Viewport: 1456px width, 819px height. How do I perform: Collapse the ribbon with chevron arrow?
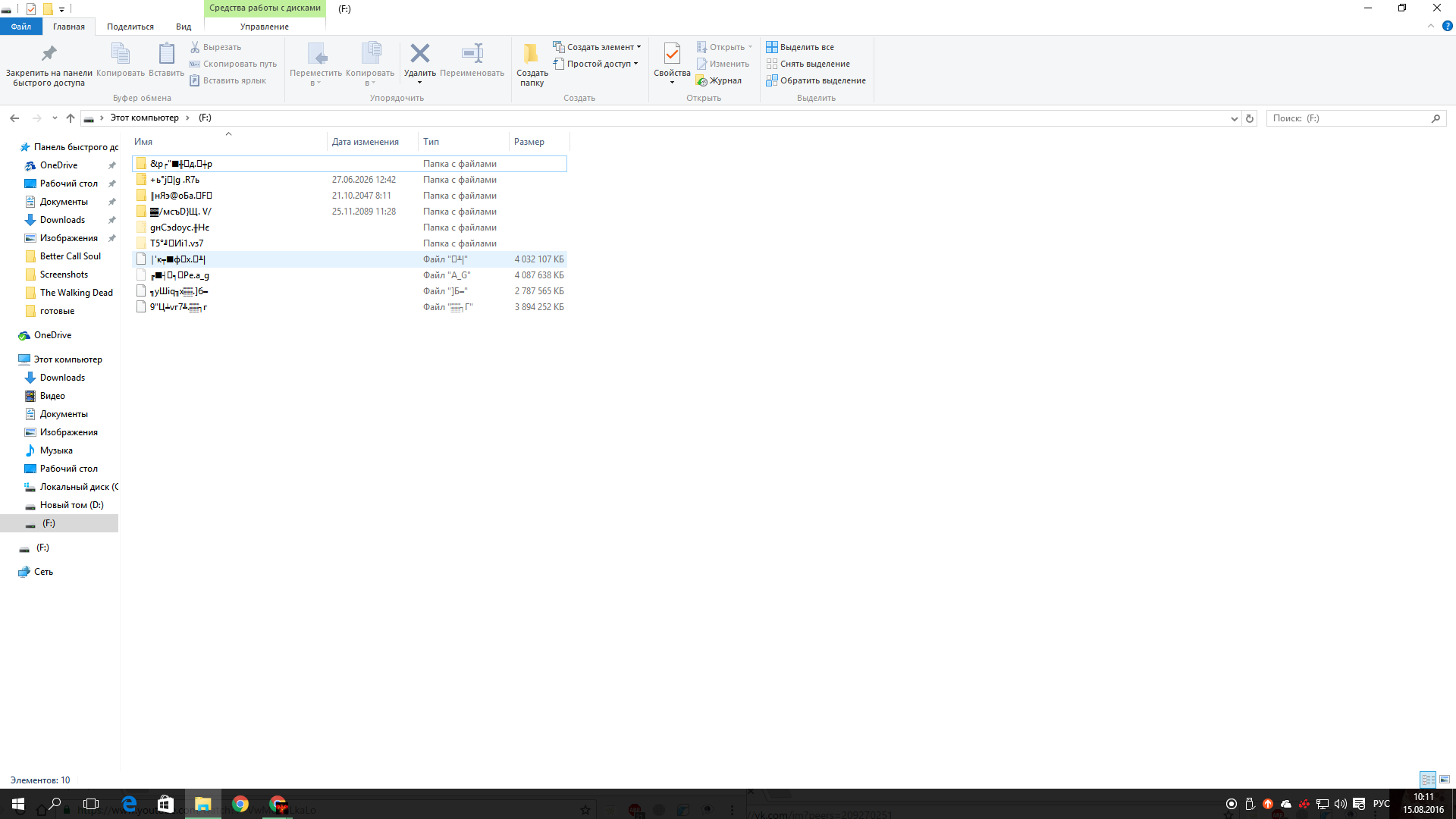[x=1431, y=26]
